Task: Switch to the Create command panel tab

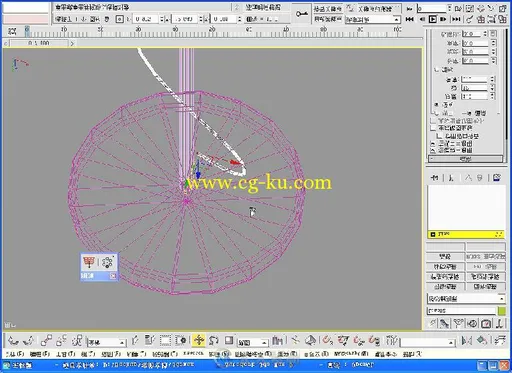Action: (x=432, y=323)
